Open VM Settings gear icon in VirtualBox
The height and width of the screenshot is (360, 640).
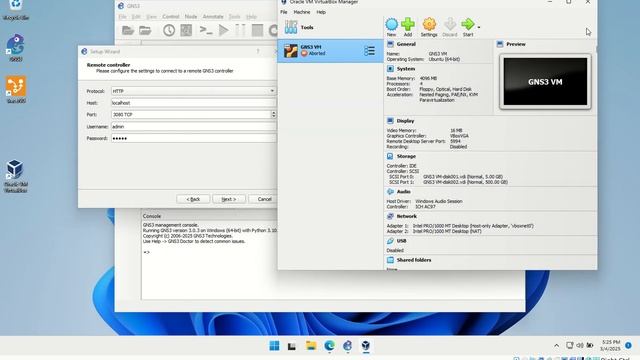click(429, 27)
